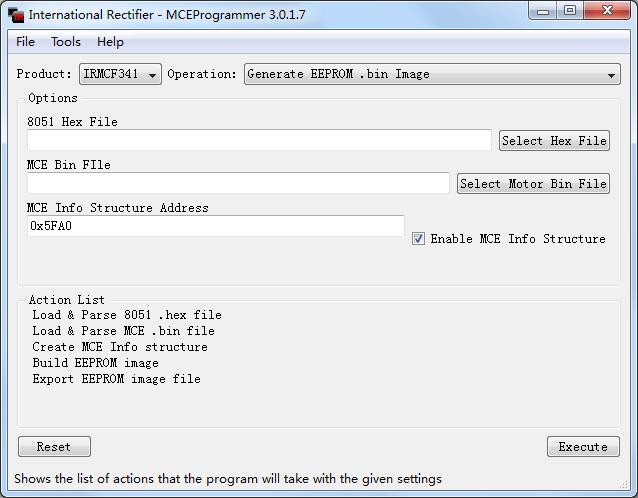The width and height of the screenshot is (638, 498).
Task: Click the MCEProgrammer app icon in title bar
Action: [16, 15]
